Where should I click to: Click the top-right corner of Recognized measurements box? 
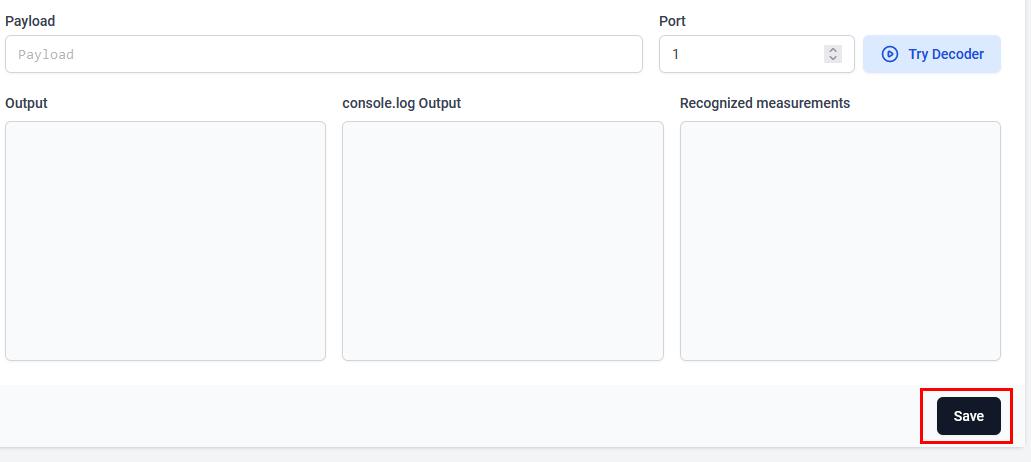(996, 125)
